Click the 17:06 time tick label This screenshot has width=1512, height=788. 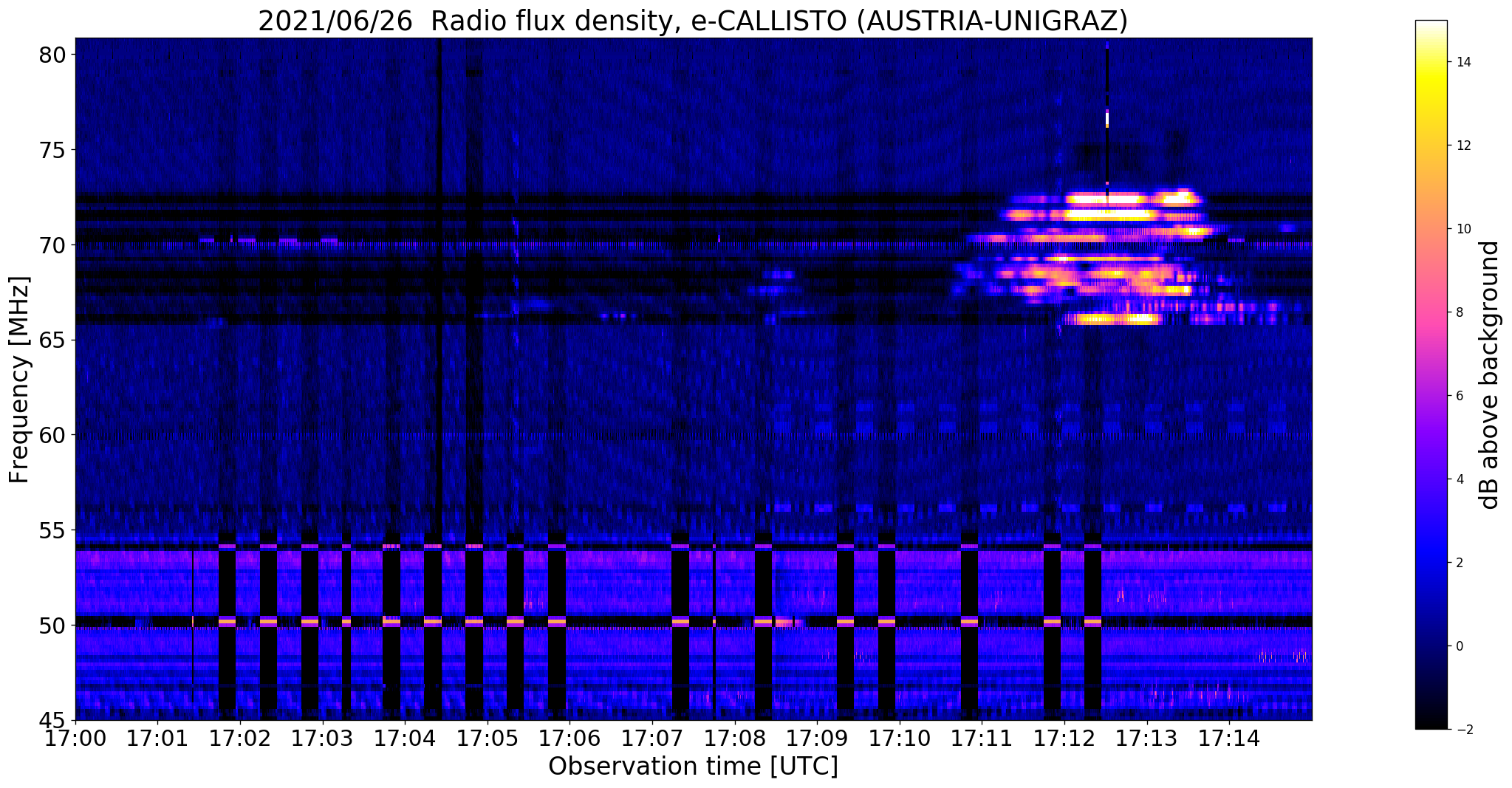coord(570,737)
